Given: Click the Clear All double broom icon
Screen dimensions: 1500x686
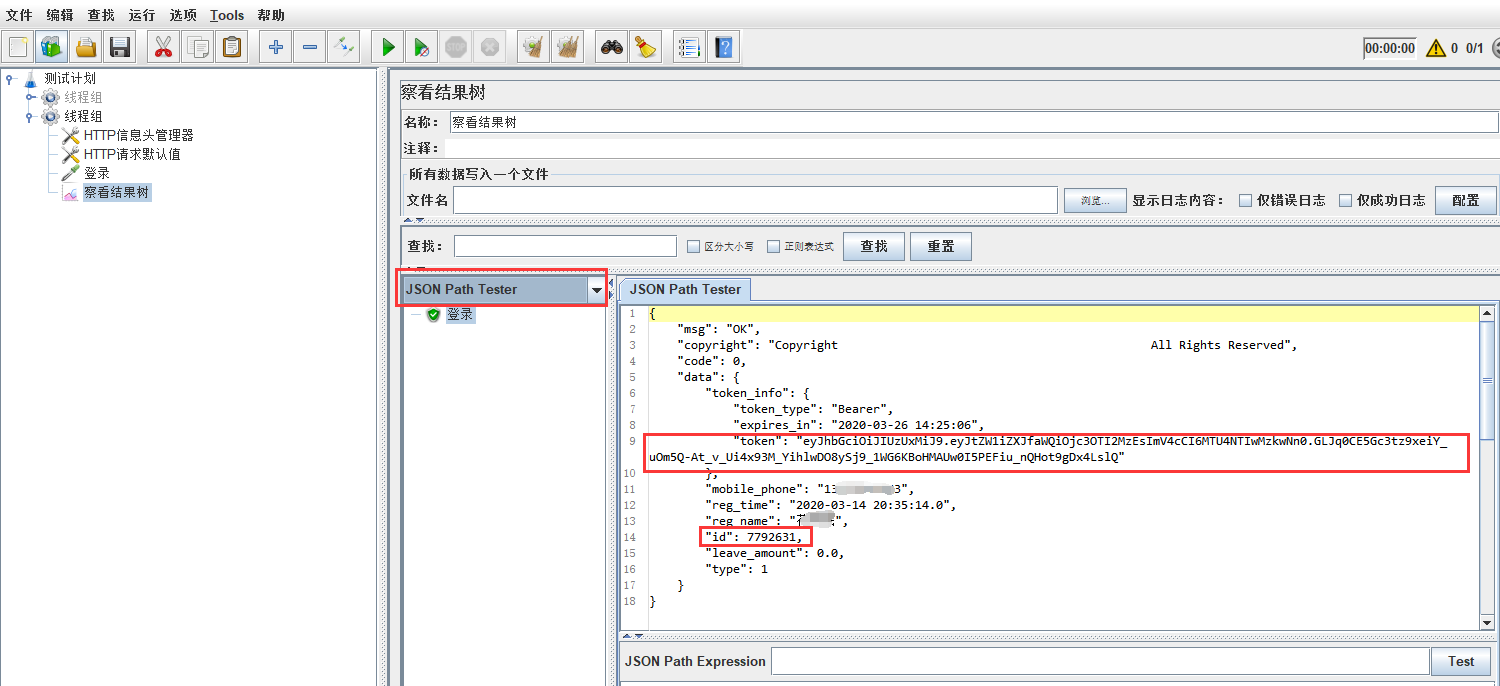Looking at the screenshot, I should click(x=568, y=47).
